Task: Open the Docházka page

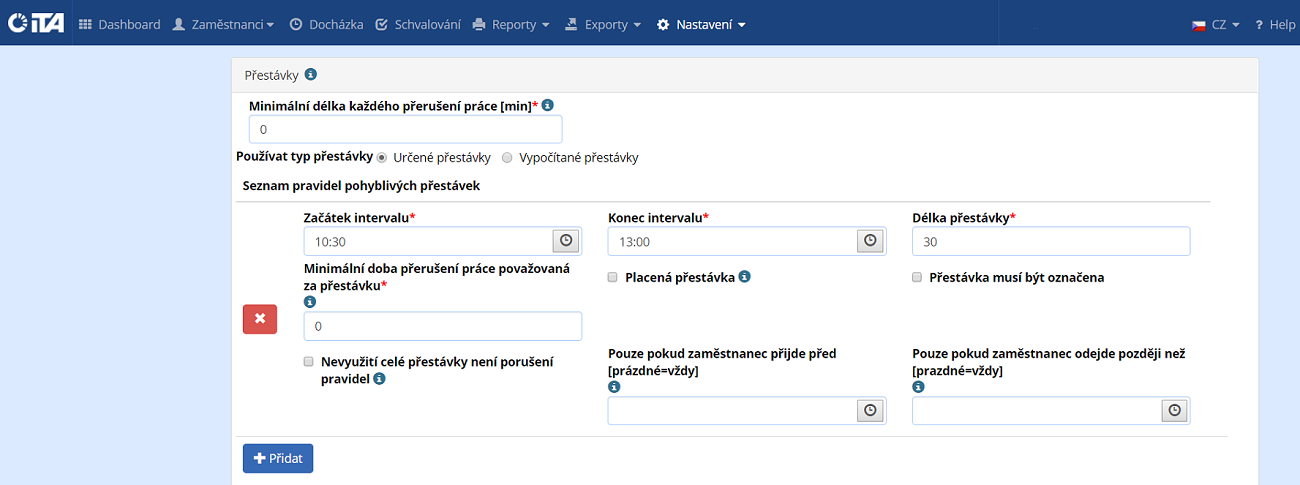Action: [326, 24]
